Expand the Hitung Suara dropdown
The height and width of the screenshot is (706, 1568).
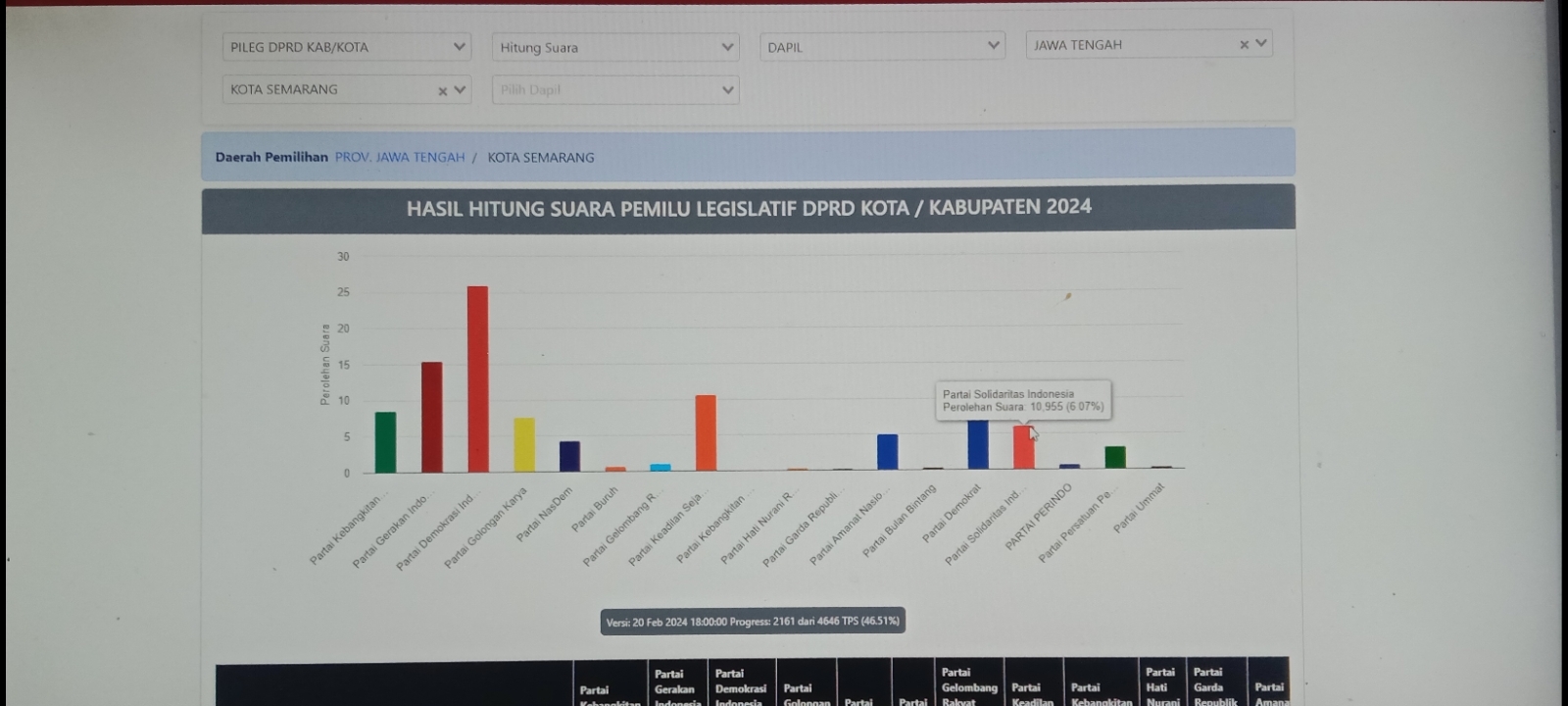615,47
